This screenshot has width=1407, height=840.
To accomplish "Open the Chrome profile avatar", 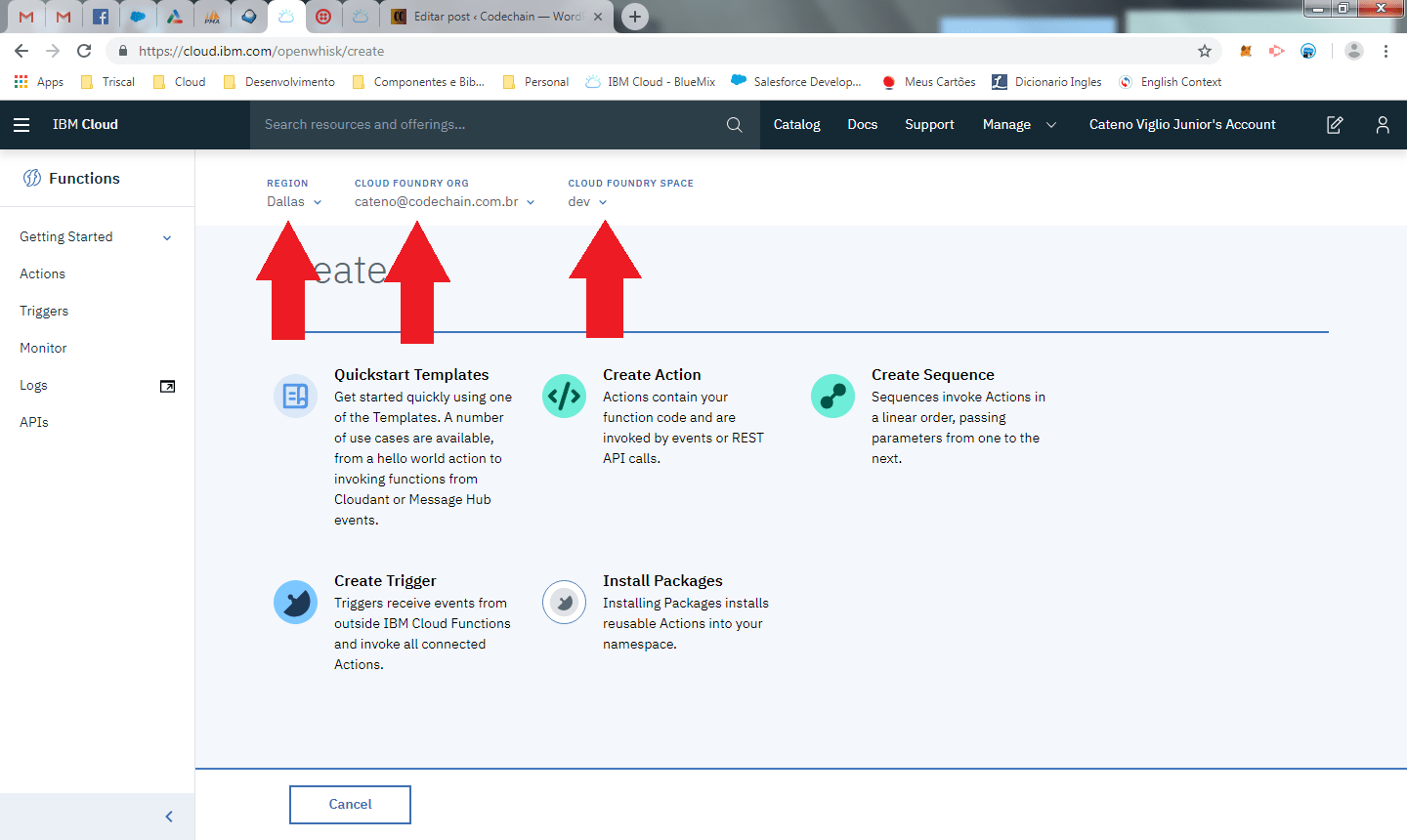I will coord(1353,51).
